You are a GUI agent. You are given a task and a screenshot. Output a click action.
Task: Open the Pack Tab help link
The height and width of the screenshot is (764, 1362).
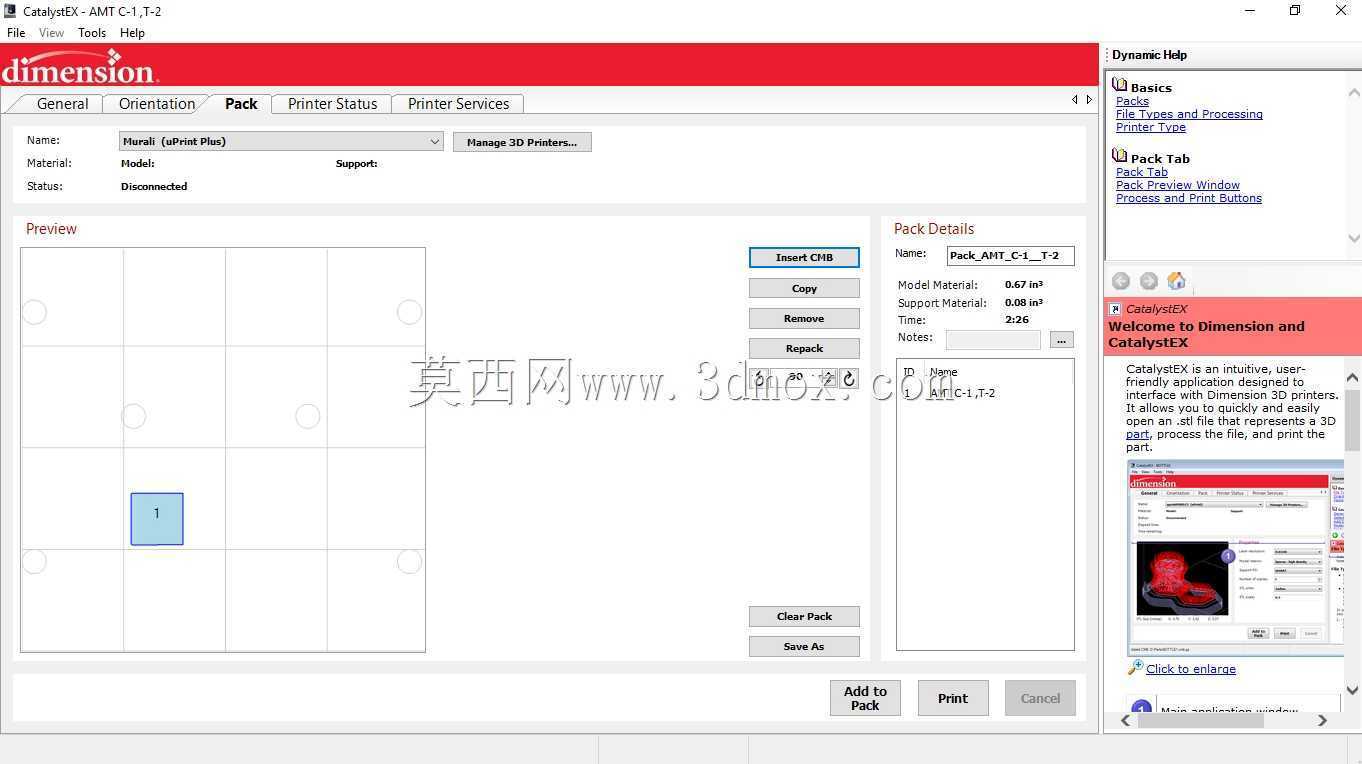click(x=1142, y=172)
